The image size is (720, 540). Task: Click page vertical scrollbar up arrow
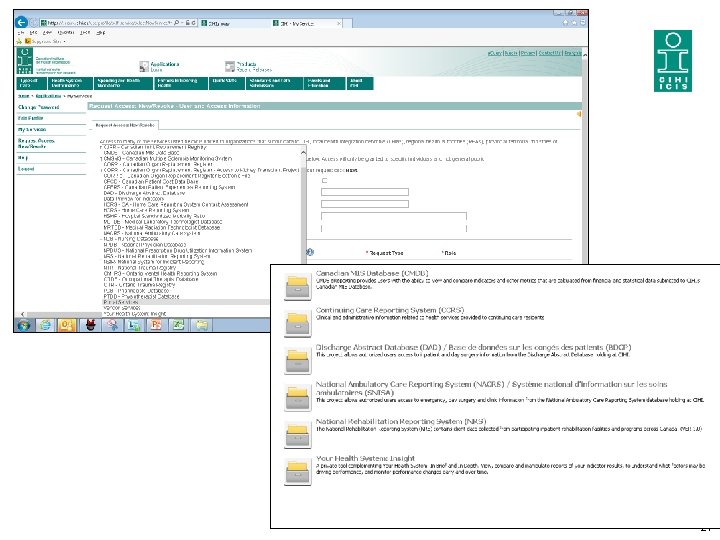pos(585,54)
